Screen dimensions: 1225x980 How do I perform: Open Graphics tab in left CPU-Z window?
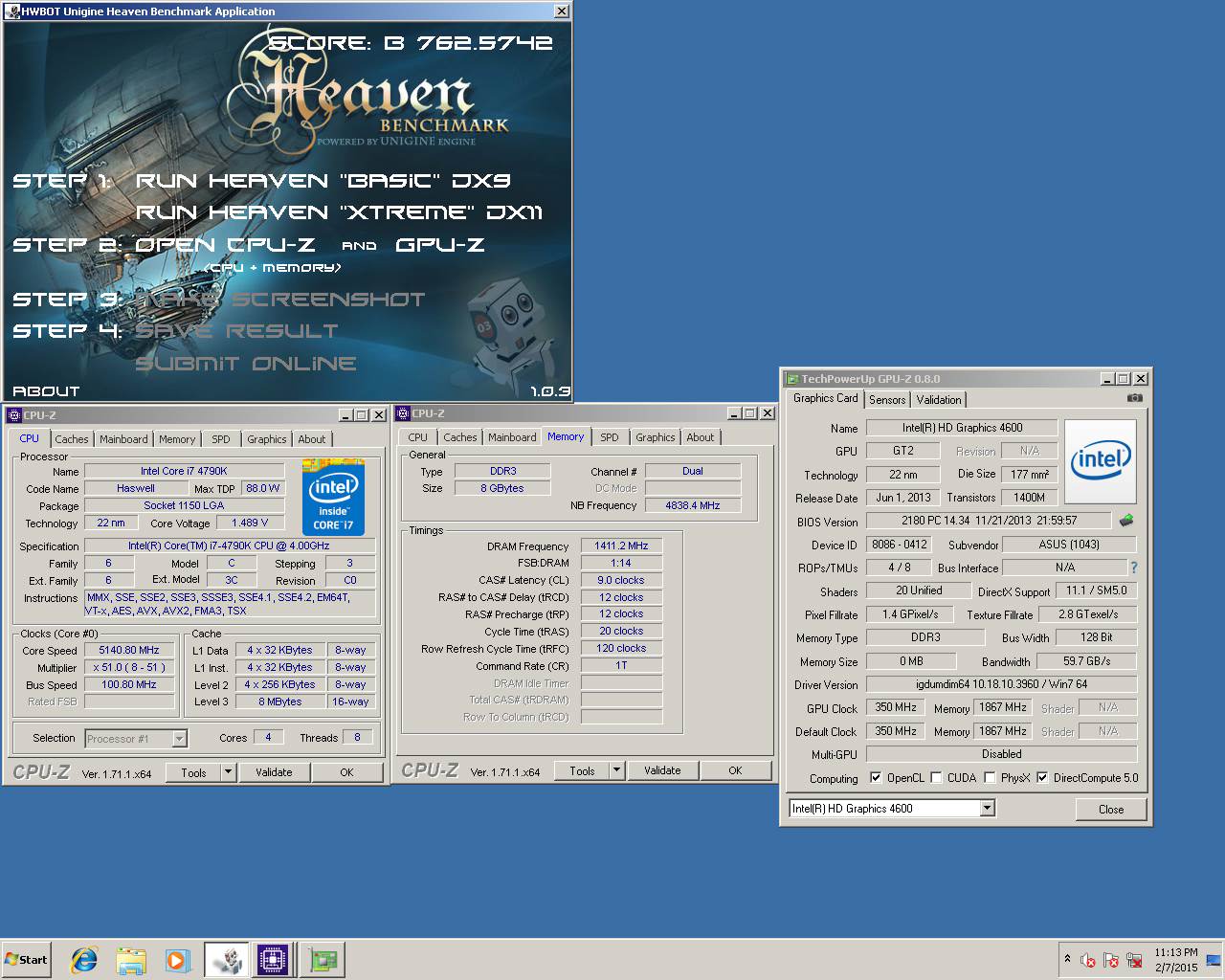click(x=267, y=439)
